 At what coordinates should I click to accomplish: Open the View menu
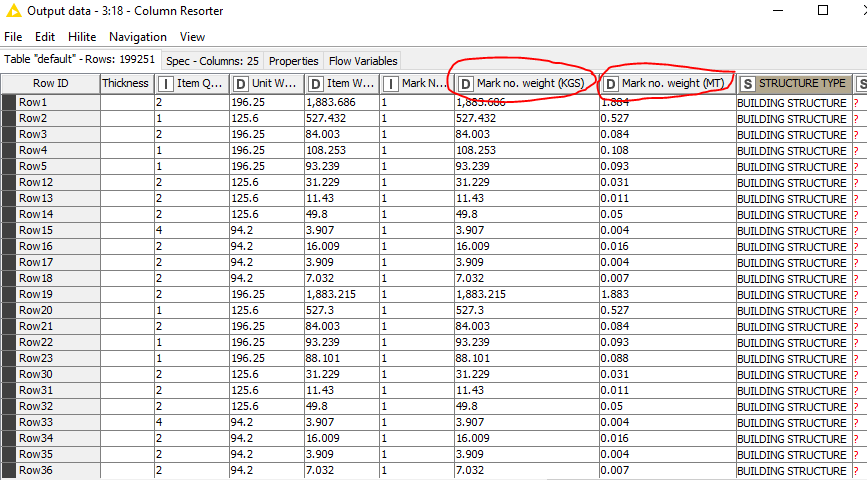[x=192, y=37]
